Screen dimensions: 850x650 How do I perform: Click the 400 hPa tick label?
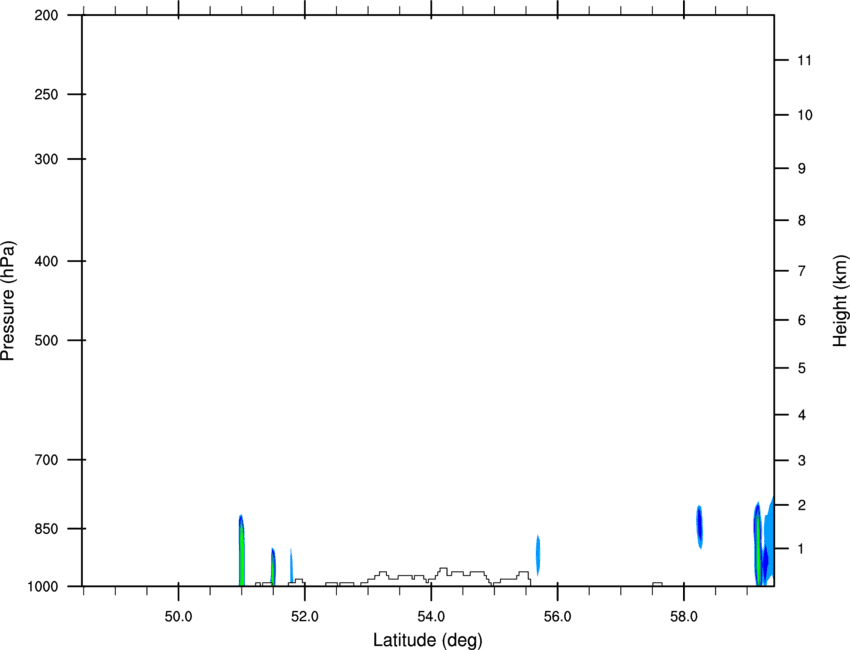[46, 261]
